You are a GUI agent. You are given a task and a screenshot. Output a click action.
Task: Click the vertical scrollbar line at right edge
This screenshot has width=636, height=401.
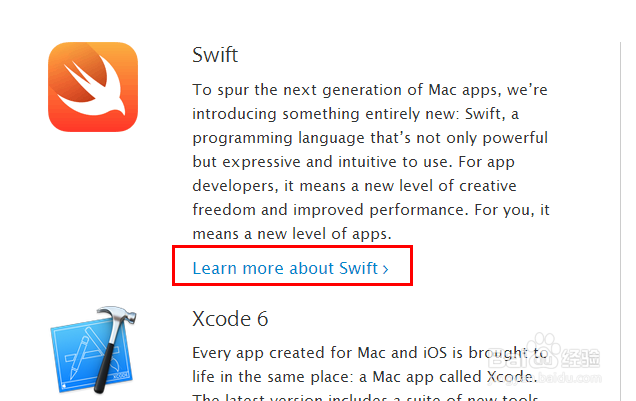coord(620,221)
